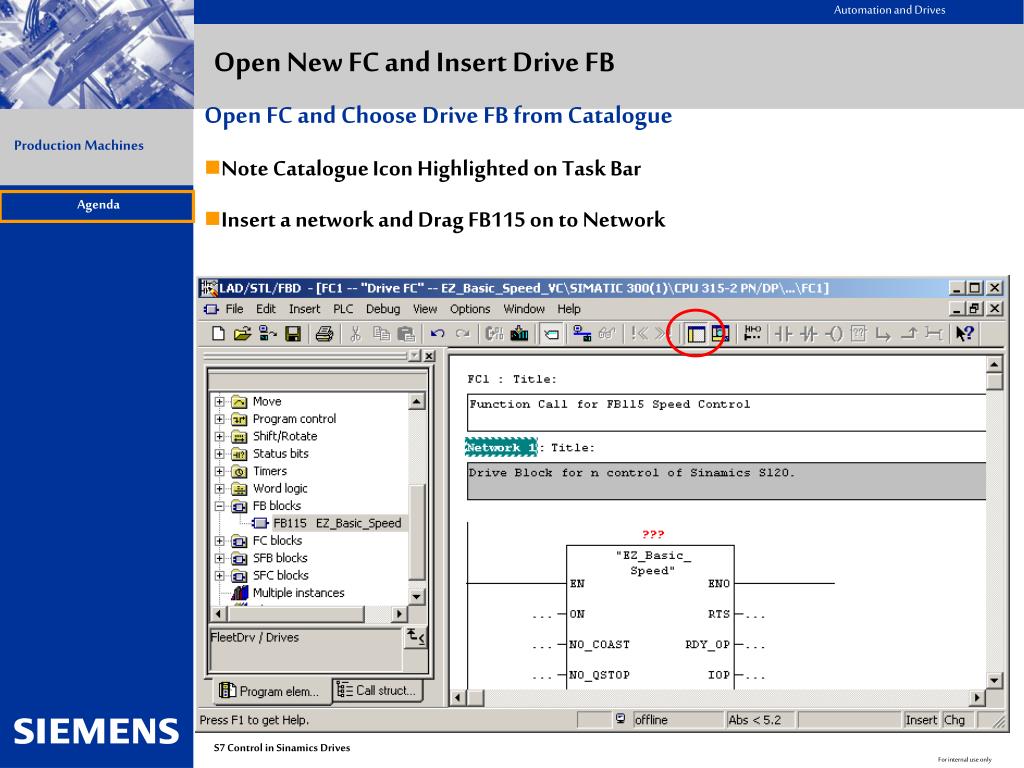Click the Monitor glasses toolbar icon

(607, 334)
